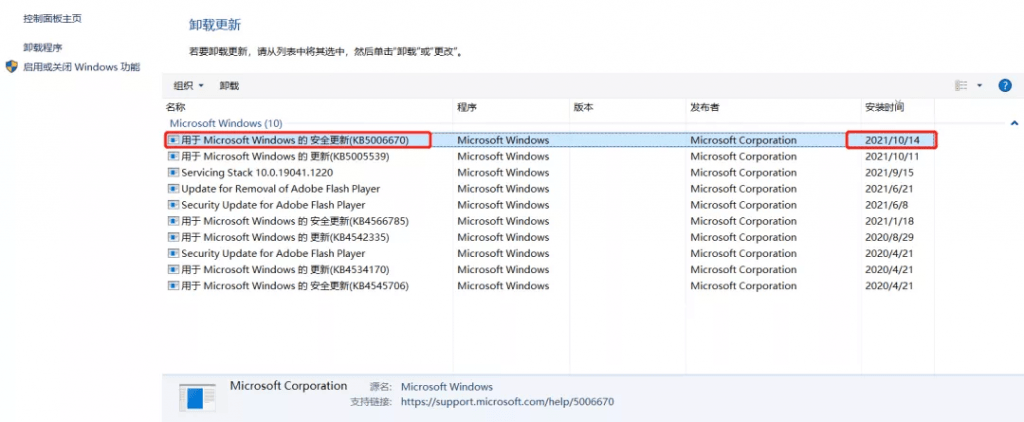Open 控制面板主页 link
1024x422 pixels.
(x=52, y=19)
